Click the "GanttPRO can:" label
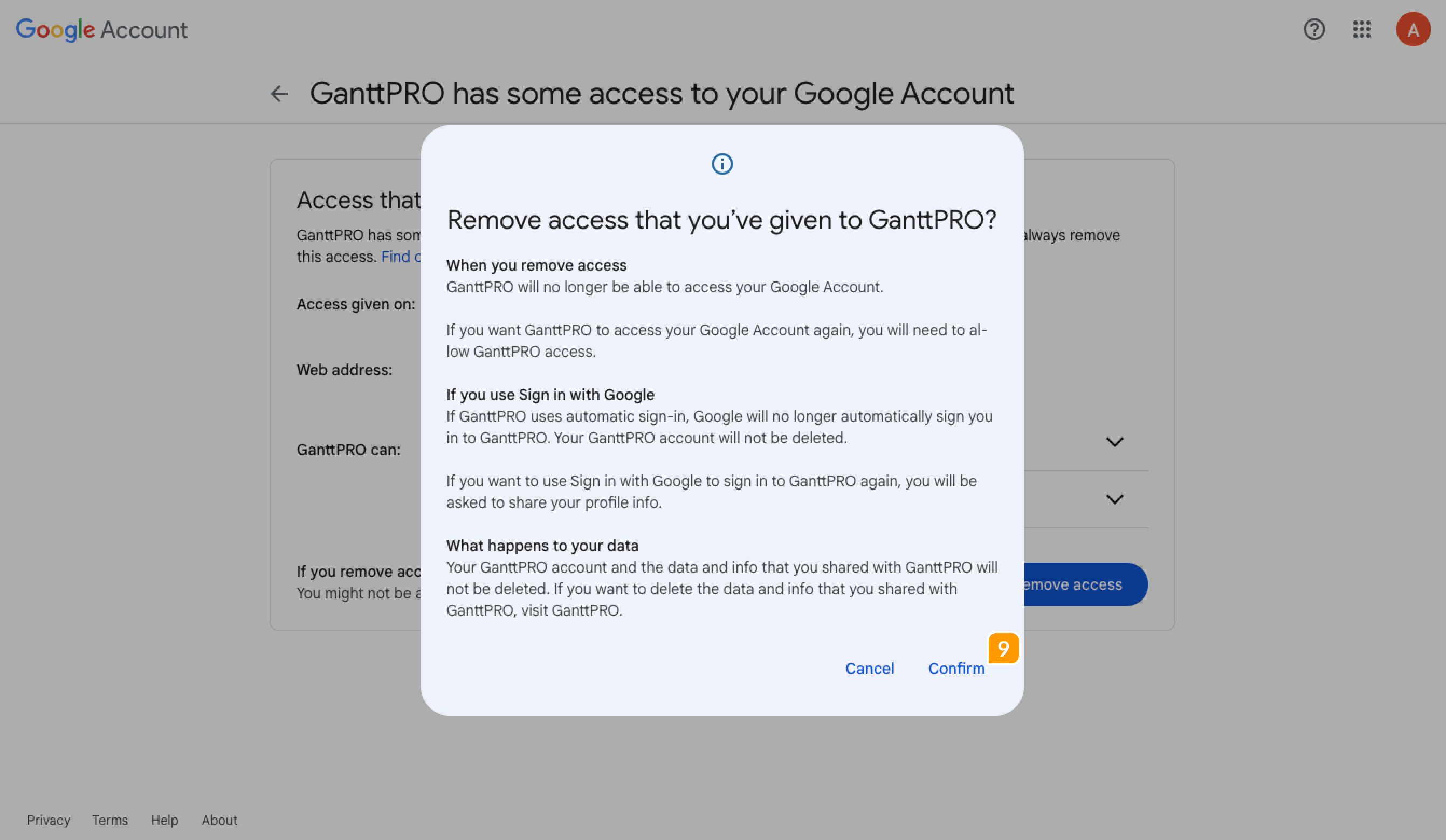1446x840 pixels. 348,450
